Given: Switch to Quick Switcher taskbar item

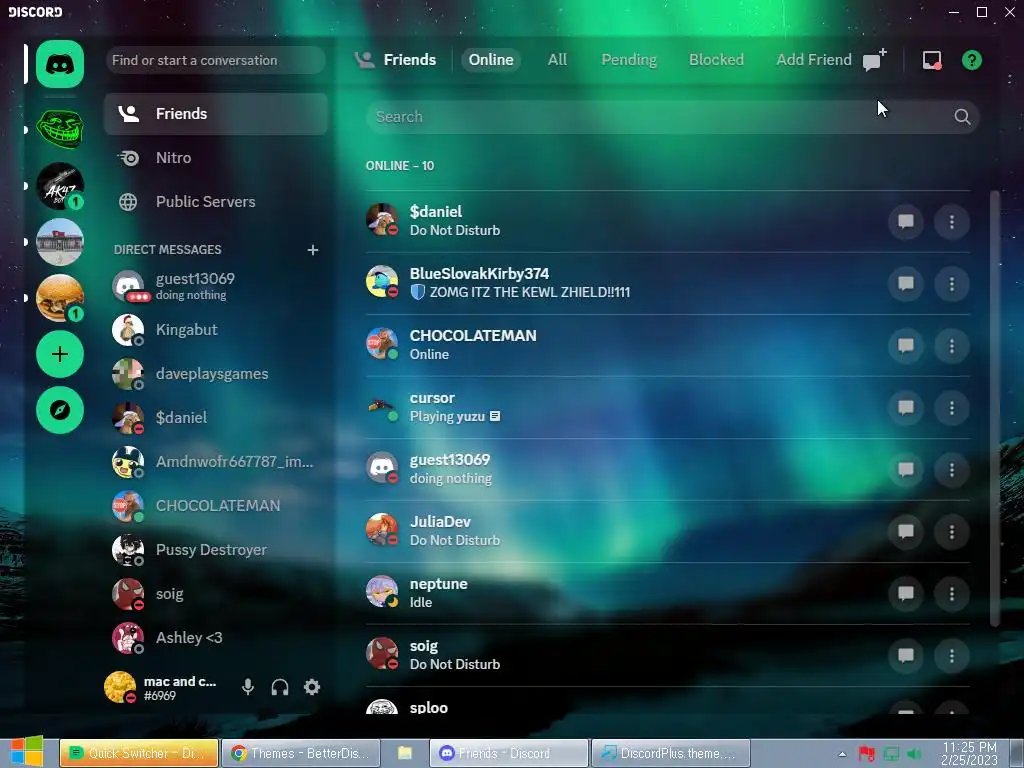Looking at the screenshot, I should click(x=139, y=753).
